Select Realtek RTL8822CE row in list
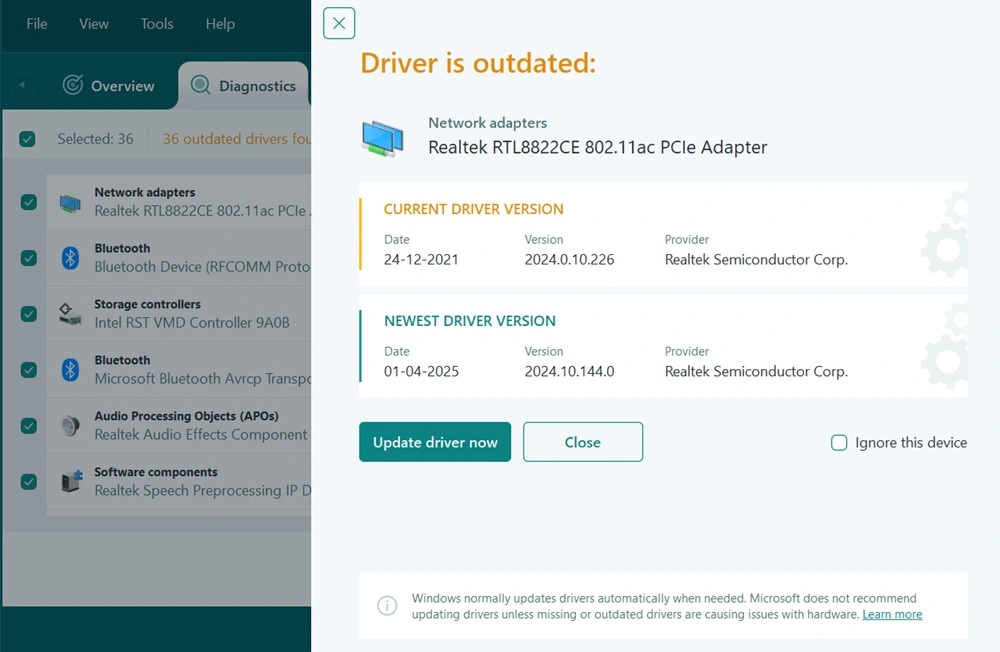The width and height of the screenshot is (1000, 652). (179, 202)
